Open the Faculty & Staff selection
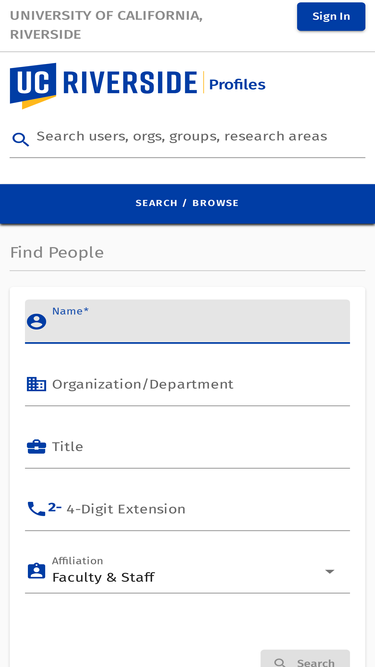The image size is (375, 667). tap(187, 572)
